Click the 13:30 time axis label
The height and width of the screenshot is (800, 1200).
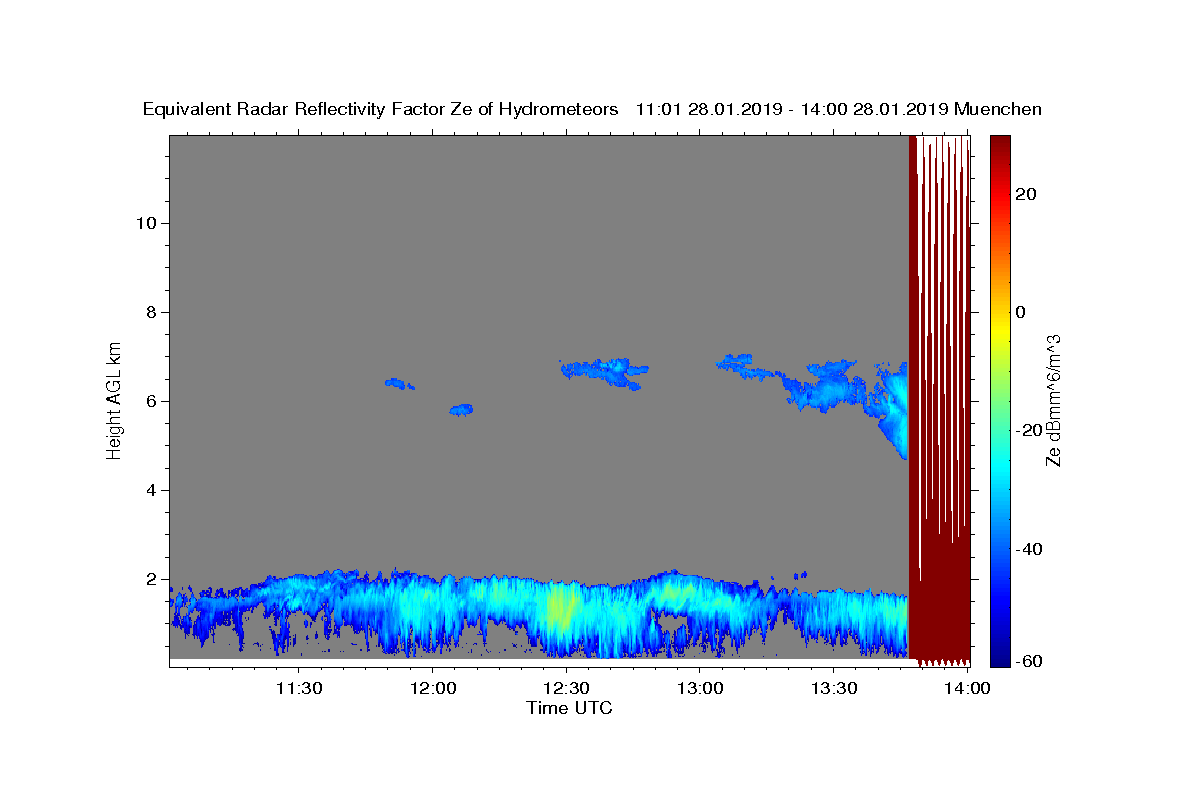click(834, 688)
